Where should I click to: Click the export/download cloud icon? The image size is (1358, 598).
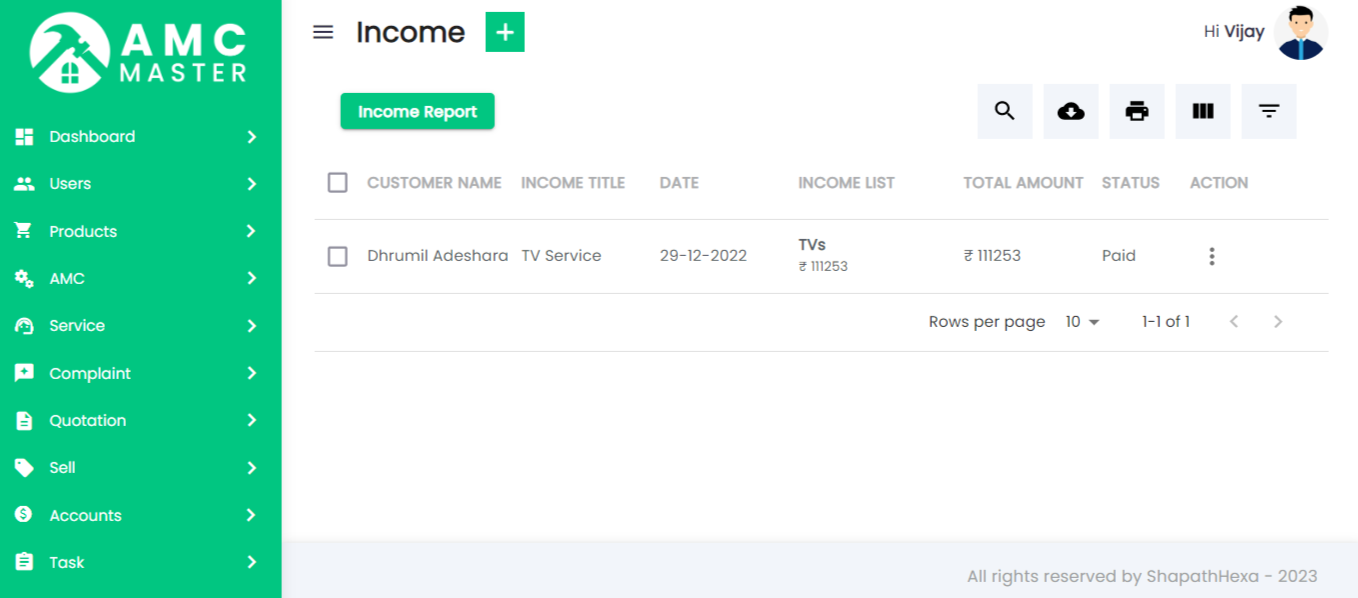1071,111
